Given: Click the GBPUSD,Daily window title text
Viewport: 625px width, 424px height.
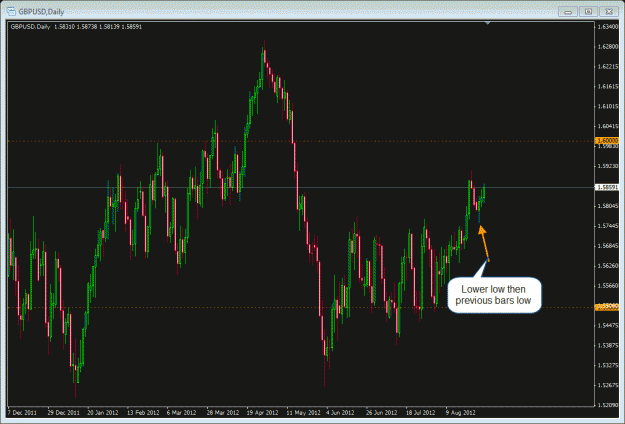Looking at the screenshot, I should (41, 12).
